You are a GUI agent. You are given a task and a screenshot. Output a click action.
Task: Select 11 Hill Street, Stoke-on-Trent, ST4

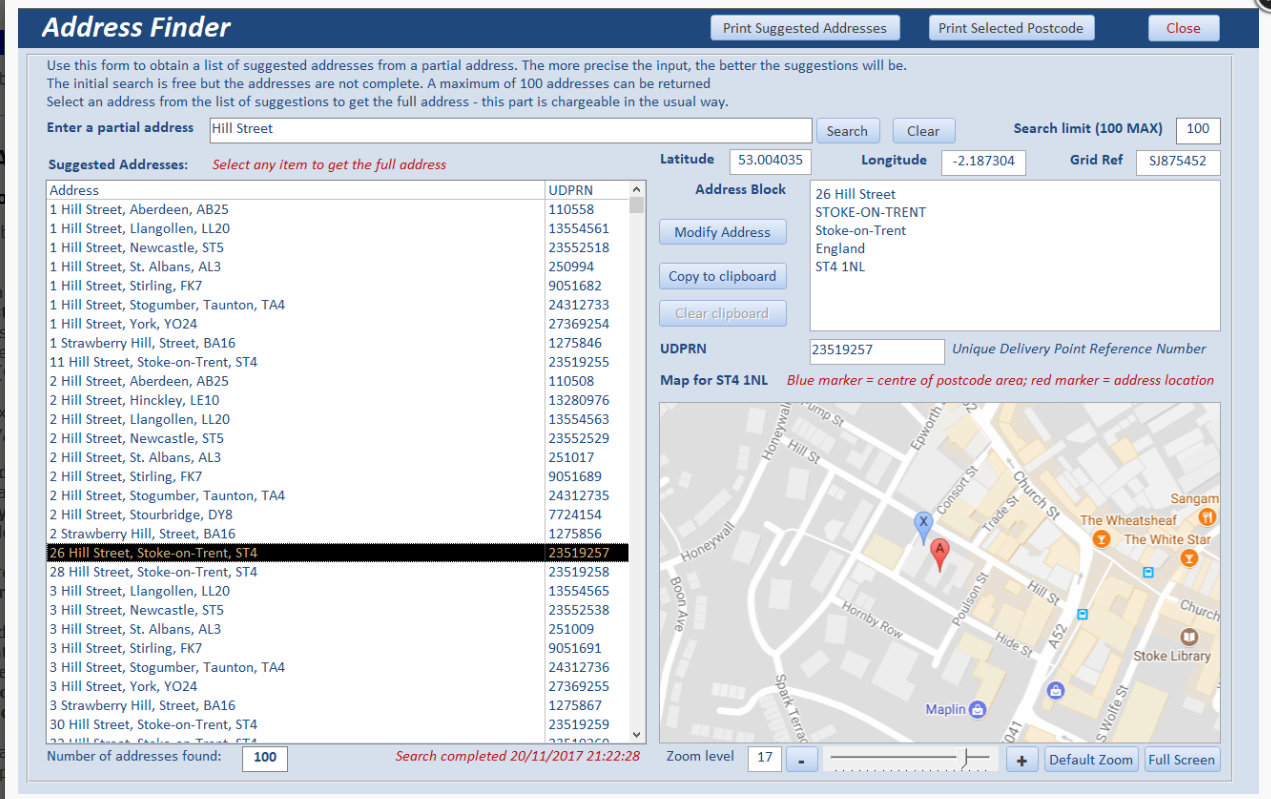[337, 362]
